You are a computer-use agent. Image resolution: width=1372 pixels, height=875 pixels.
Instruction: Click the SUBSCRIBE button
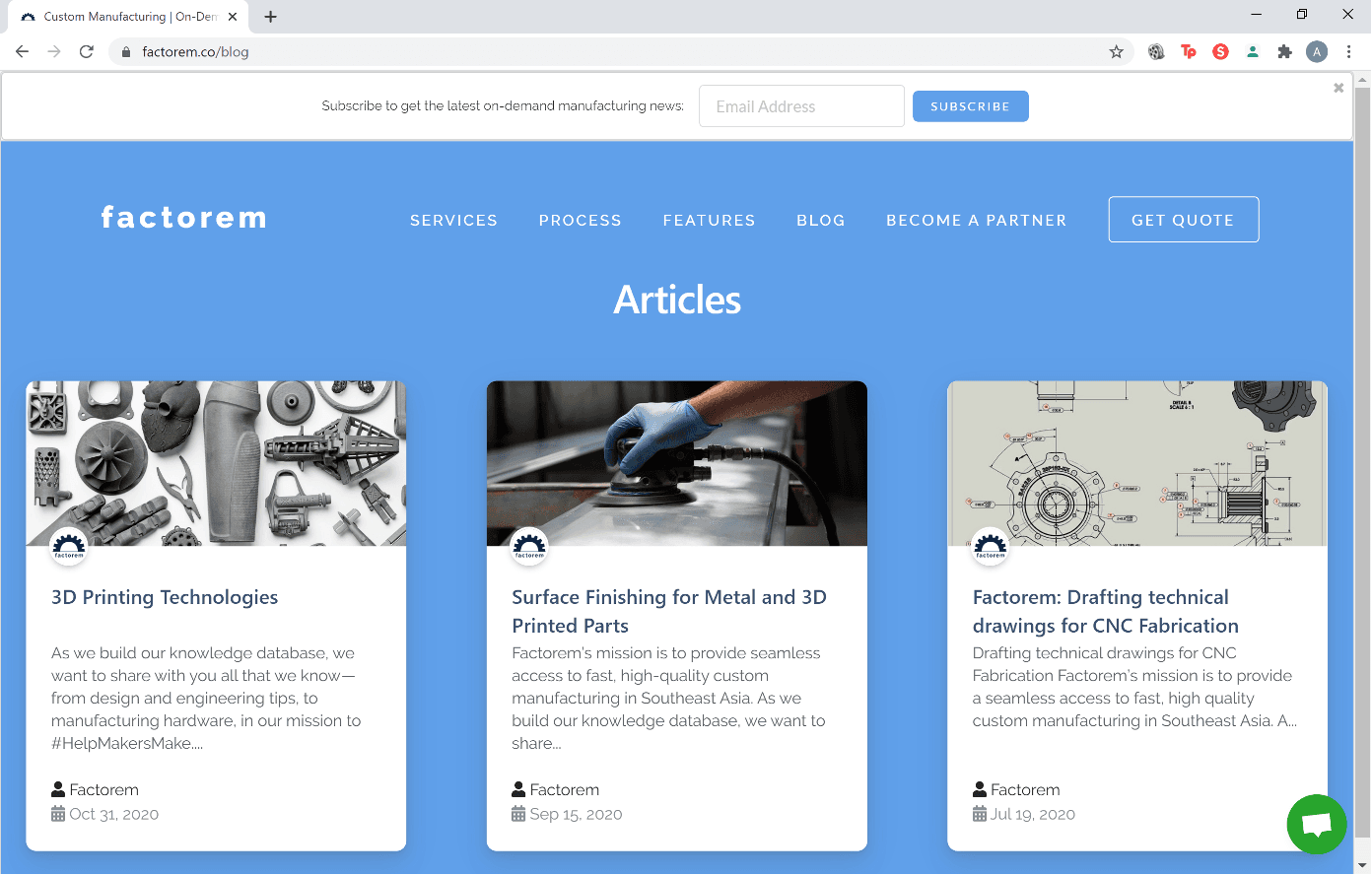point(970,106)
